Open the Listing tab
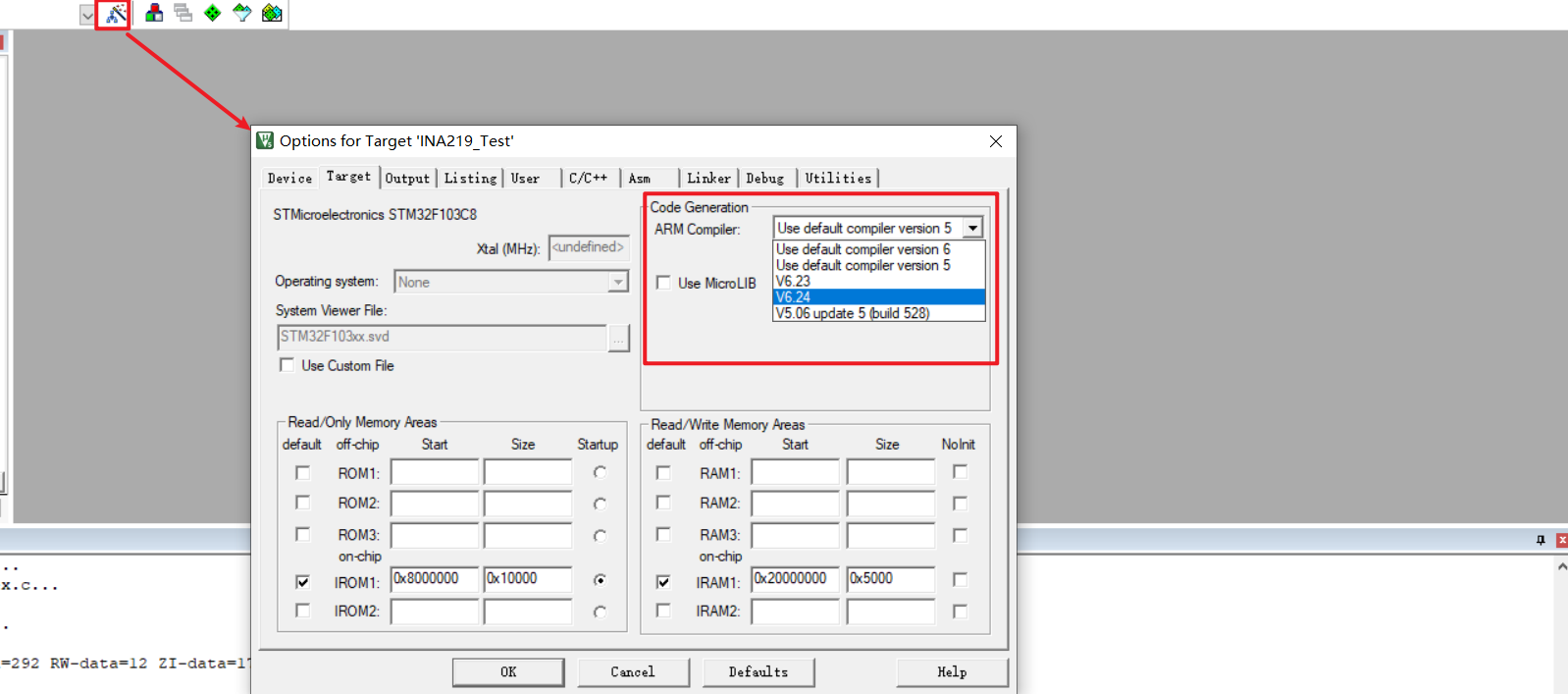The image size is (1568, 694). click(470, 179)
